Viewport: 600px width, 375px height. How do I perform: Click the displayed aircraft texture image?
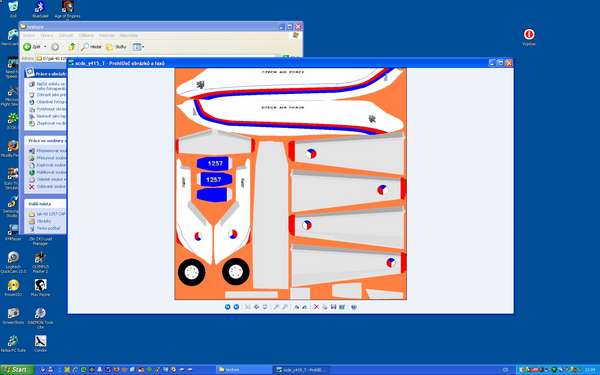coord(290,184)
